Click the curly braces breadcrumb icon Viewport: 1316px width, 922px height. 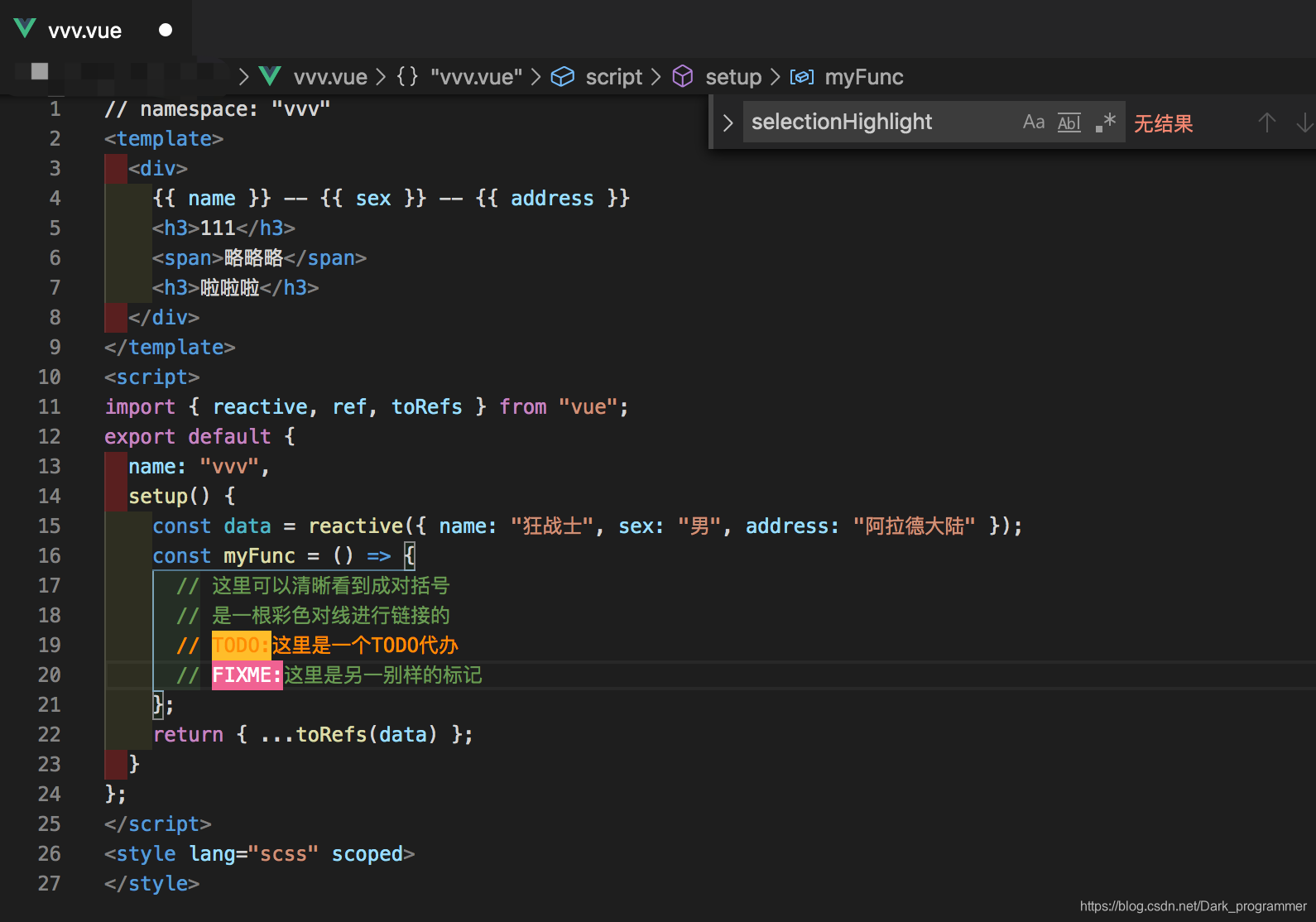click(x=407, y=76)
